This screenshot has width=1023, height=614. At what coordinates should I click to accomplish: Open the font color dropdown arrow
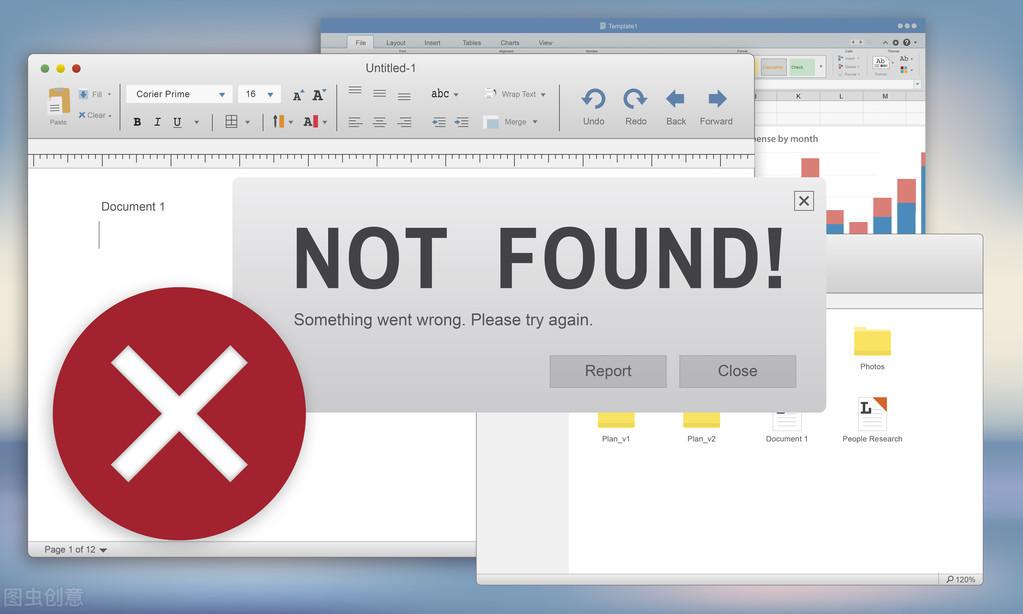point(325,122)
